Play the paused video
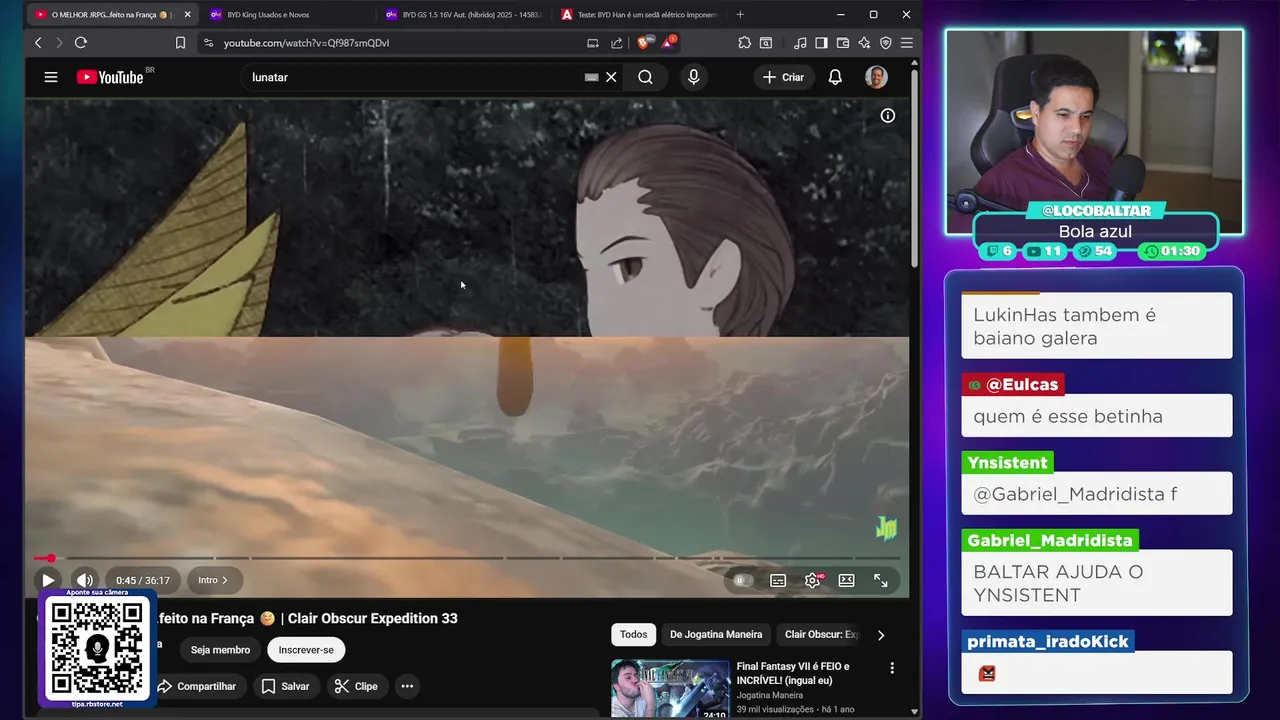Viewport: 1280px width, 720px height. (x=47, y=580)
